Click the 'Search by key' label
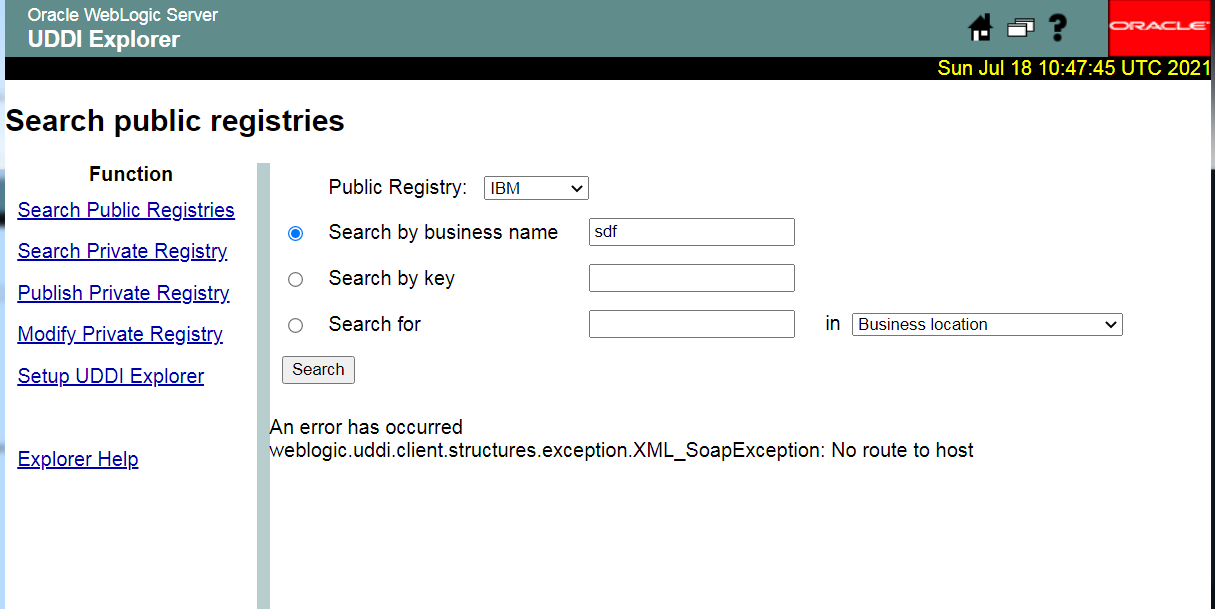Image resolution: width=1215 pixels, height=609 pixels. click(x=392, y=278)
